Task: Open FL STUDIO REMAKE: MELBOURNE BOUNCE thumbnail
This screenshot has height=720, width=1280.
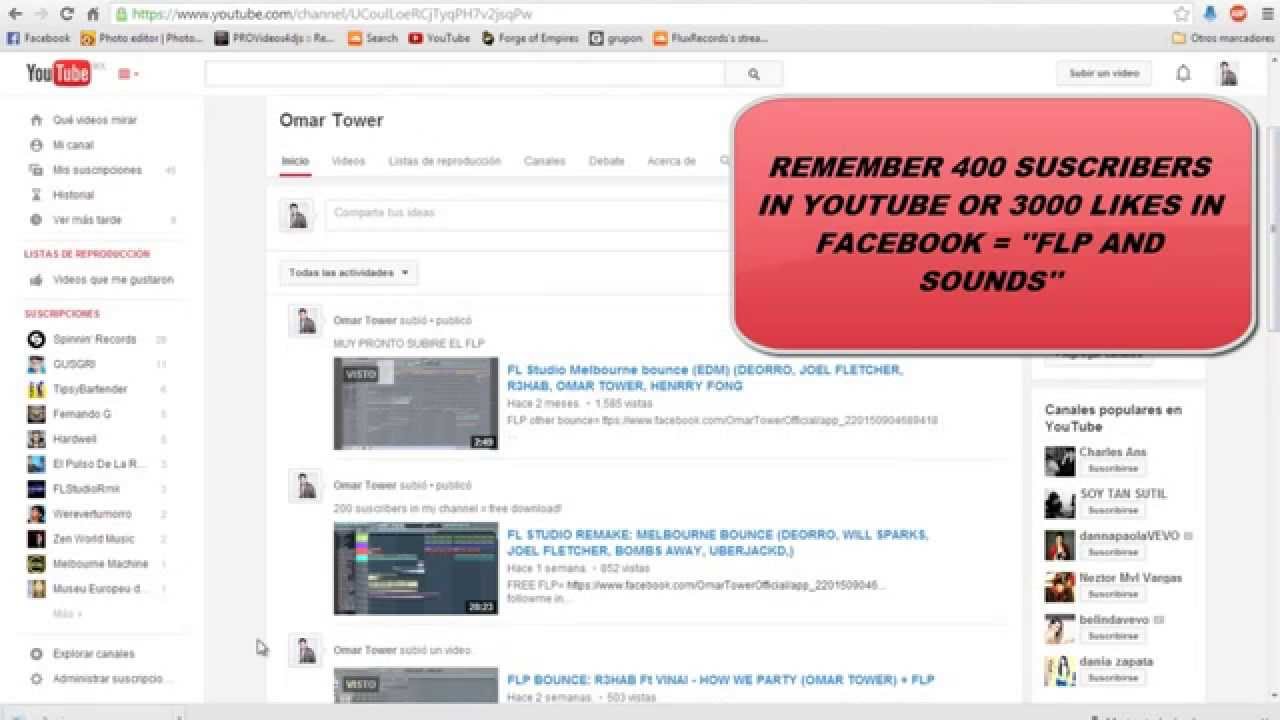Action: 415,568
